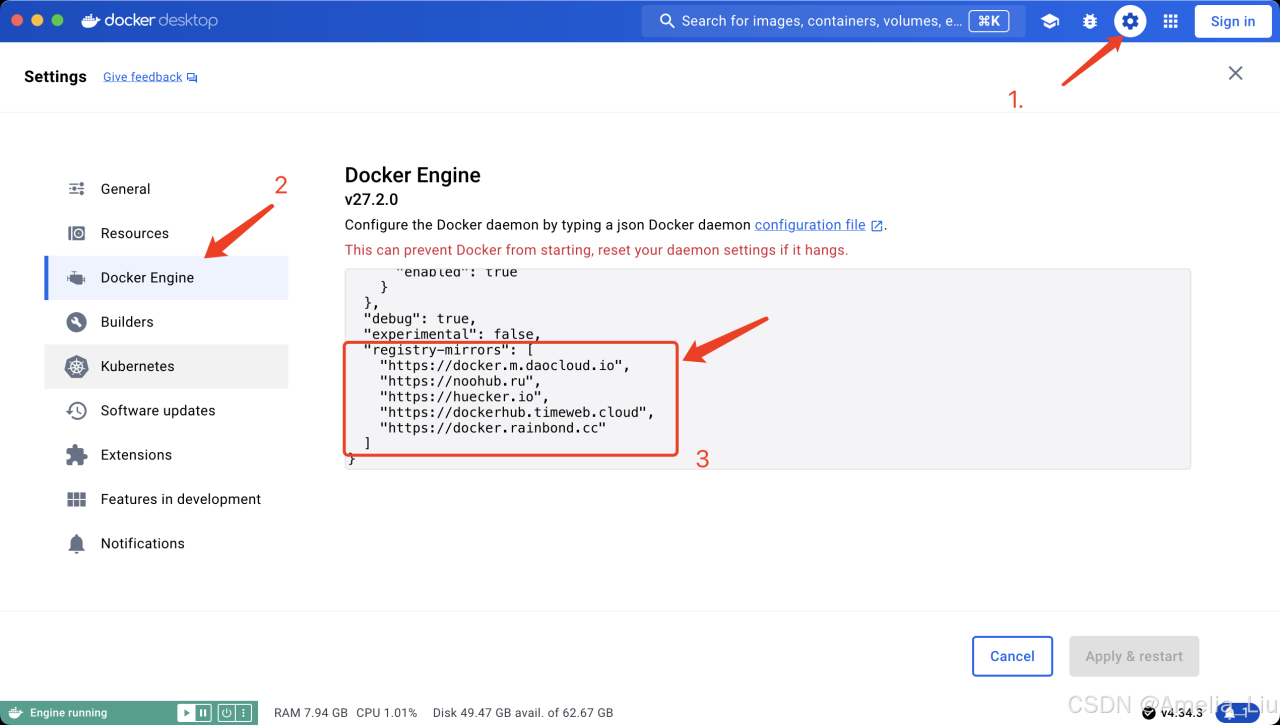The image size is (1280, 725).
Task: Open the configuration file link
Action: pyautogui.click(x=811, y=225)
